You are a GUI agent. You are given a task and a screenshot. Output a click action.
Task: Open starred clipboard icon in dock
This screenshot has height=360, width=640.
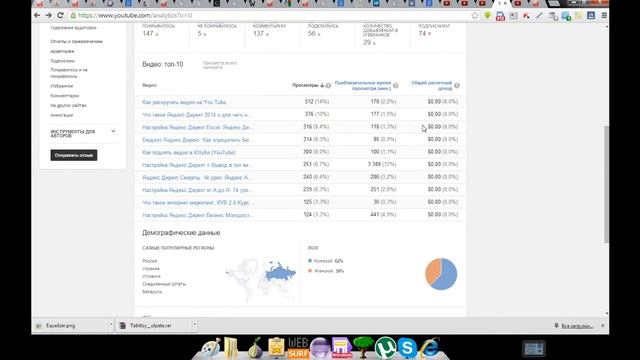(276, 348)
